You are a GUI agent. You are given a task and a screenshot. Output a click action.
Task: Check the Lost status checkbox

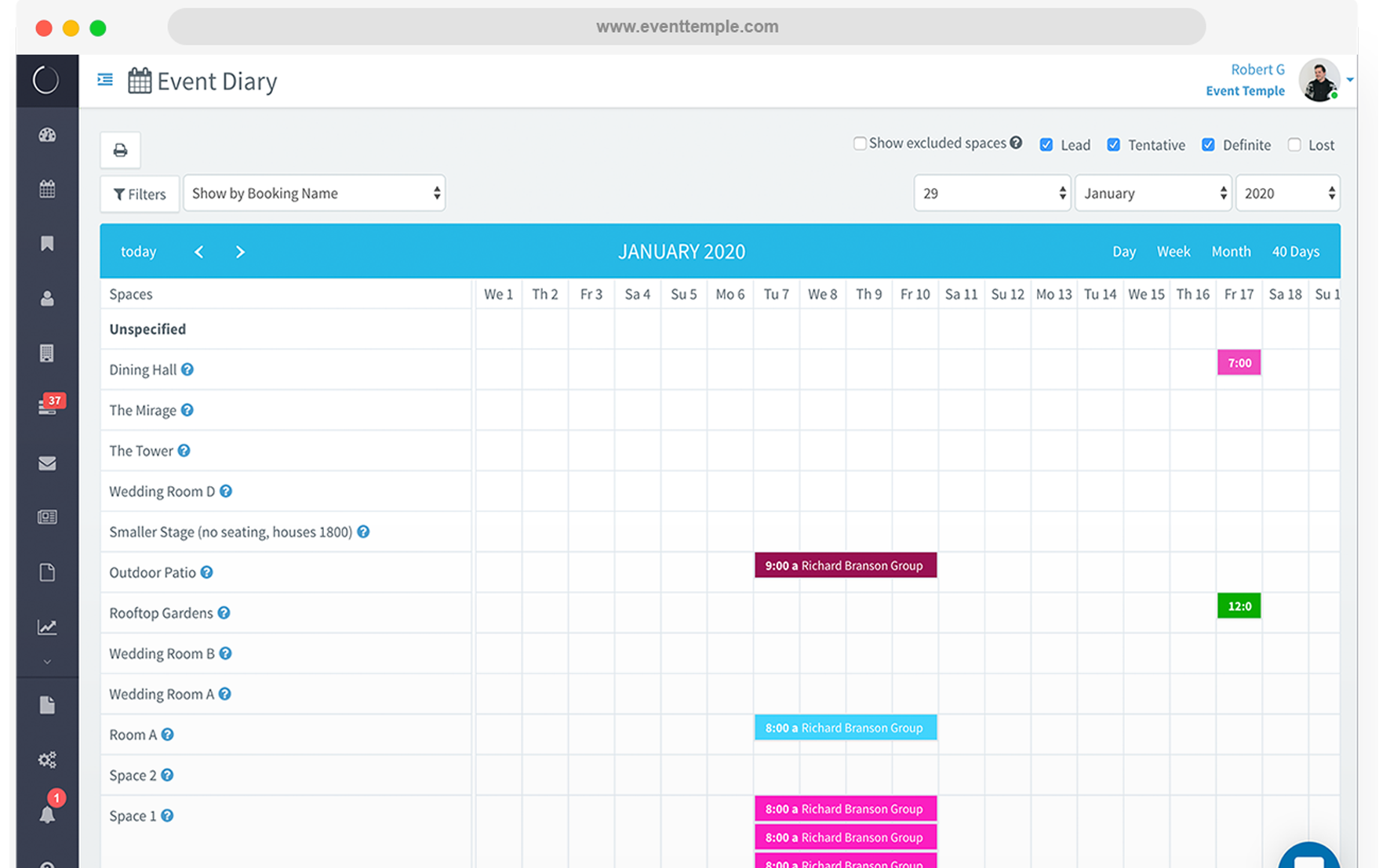pos(1294,145)
